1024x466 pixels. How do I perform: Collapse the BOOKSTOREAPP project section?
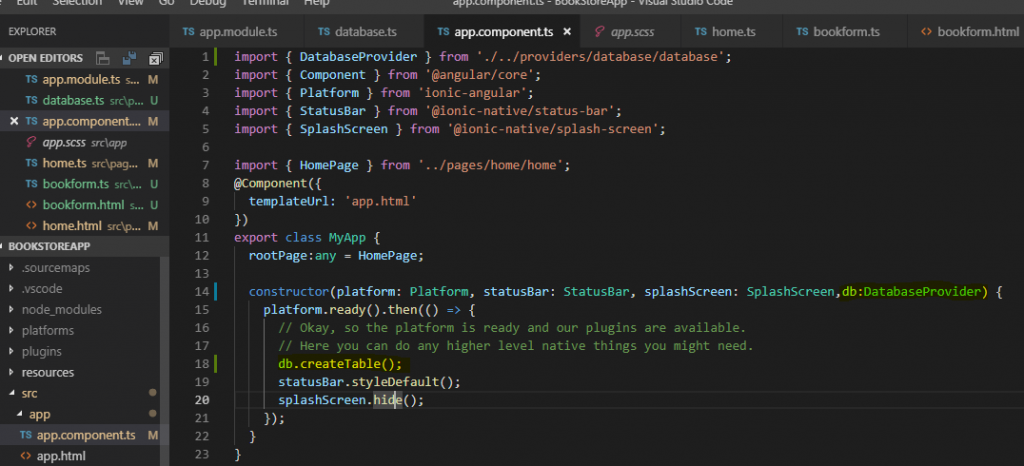(49, 246)
